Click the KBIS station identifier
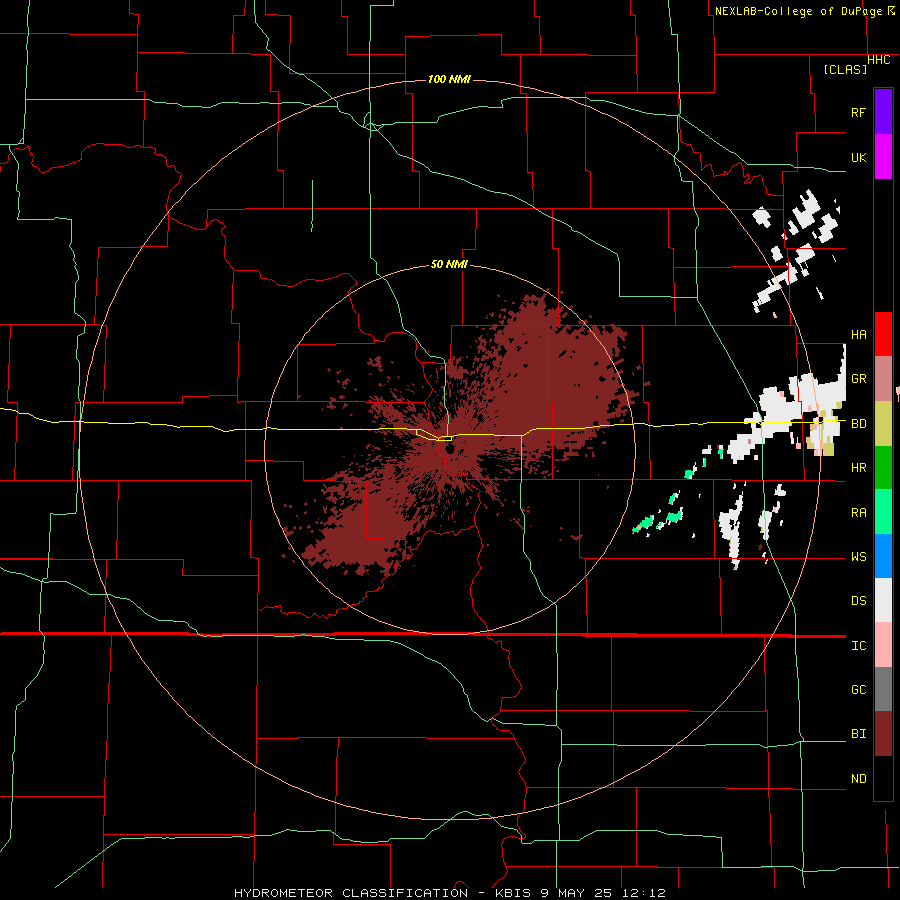 [513, 893]
